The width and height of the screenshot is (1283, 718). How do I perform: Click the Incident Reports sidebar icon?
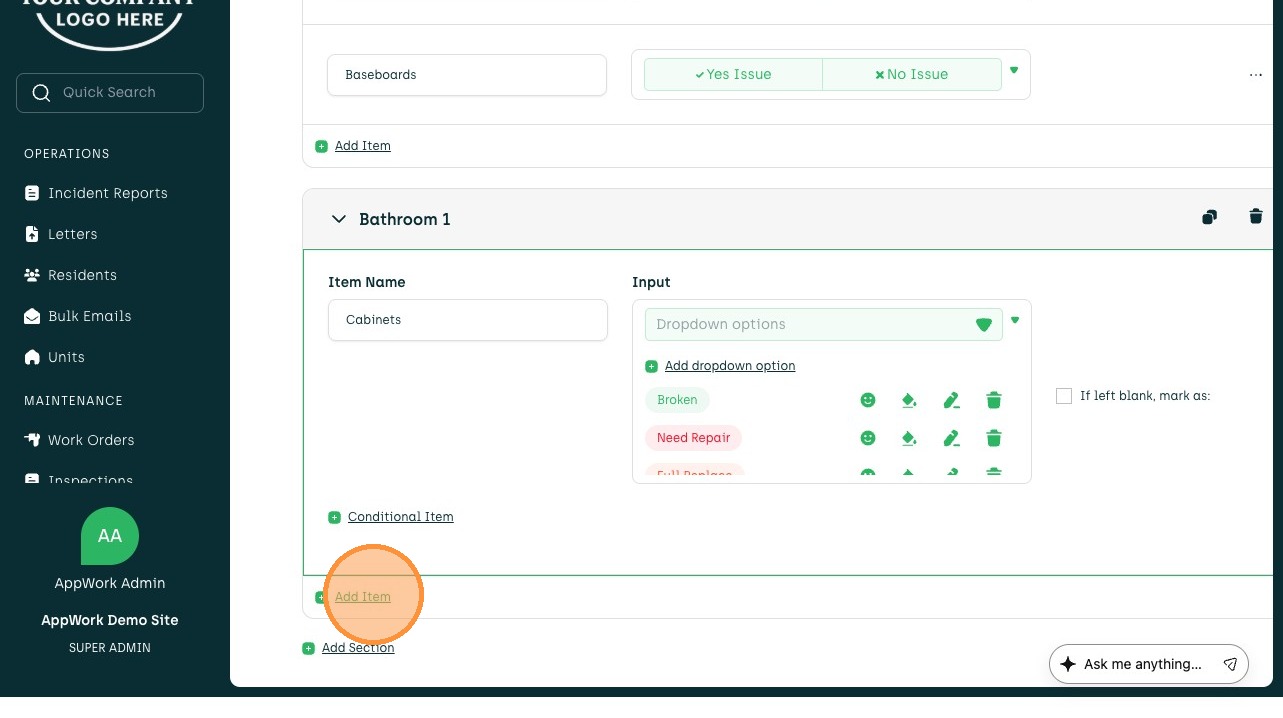point(32,193)
